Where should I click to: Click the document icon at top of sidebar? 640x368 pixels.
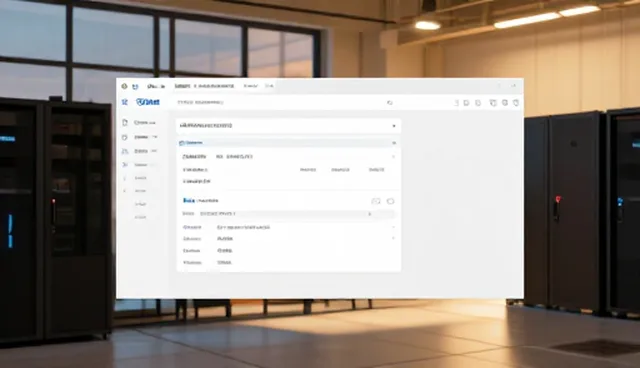coord(125,122)
